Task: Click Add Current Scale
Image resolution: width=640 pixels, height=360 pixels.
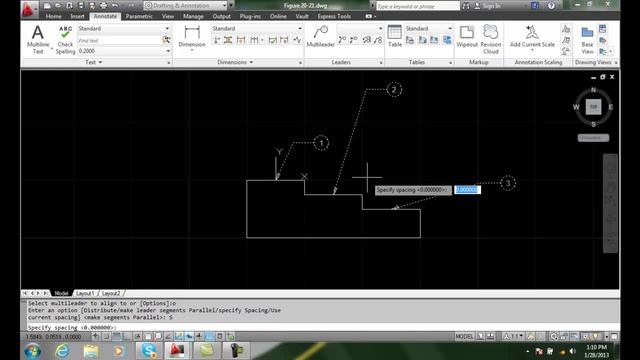Action: click(532, 36)
